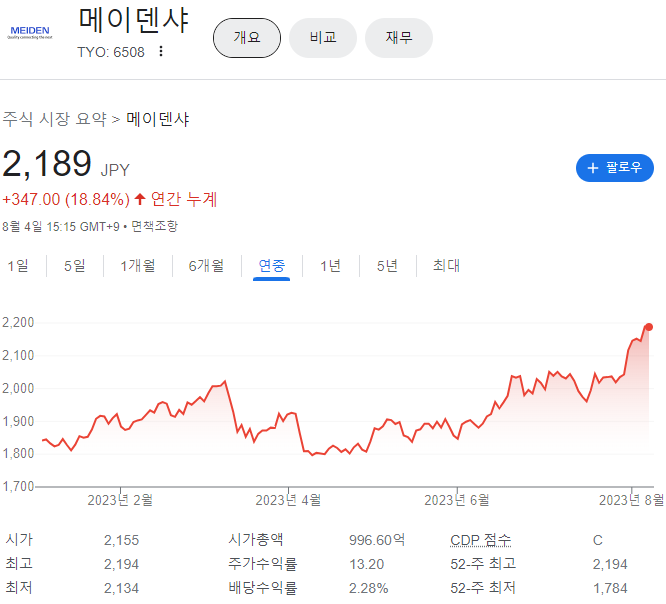Click the 주가수익률 value 13.20
This screenshot has height=604, width=666.
[367, 564]
